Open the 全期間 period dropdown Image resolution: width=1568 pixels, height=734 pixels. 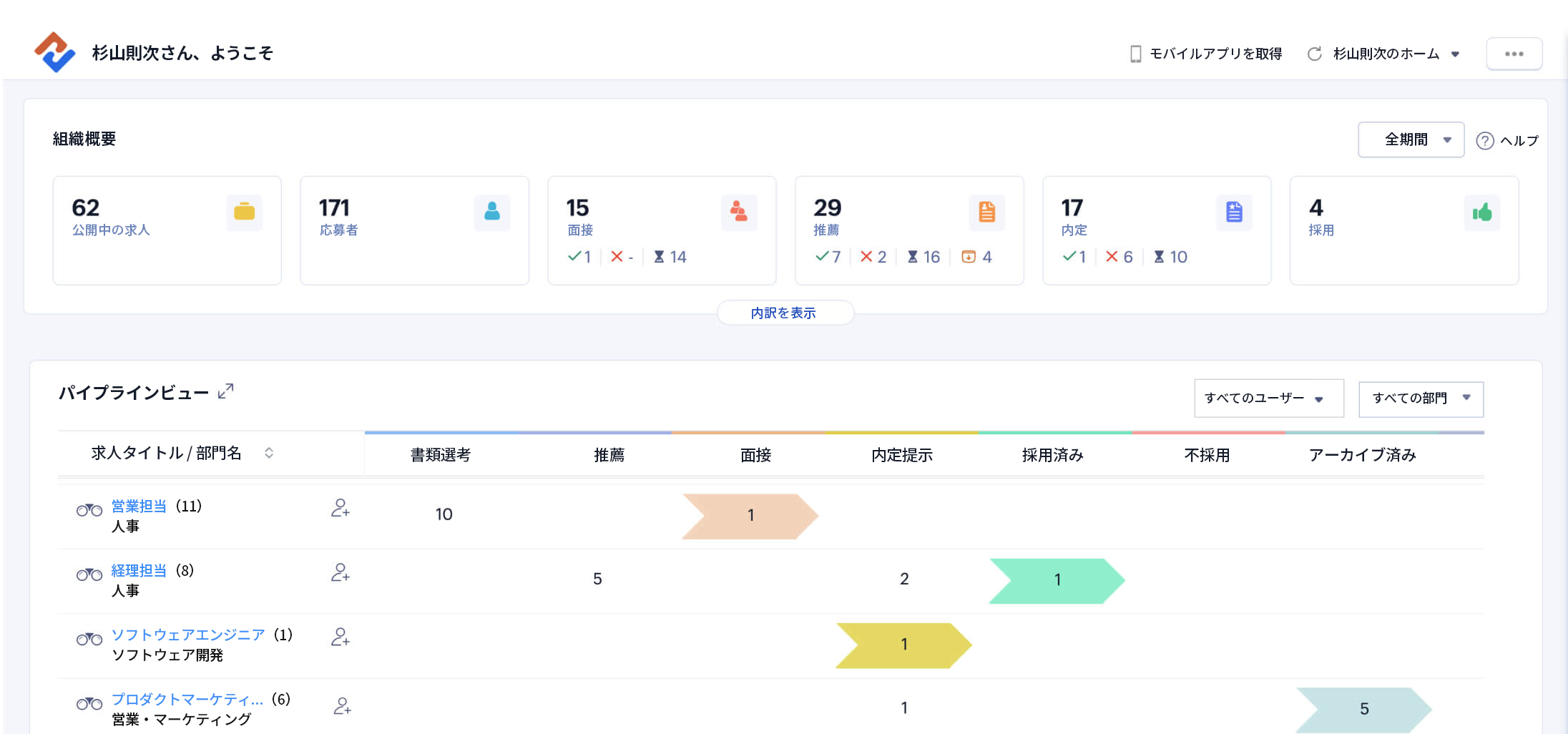1410,140
